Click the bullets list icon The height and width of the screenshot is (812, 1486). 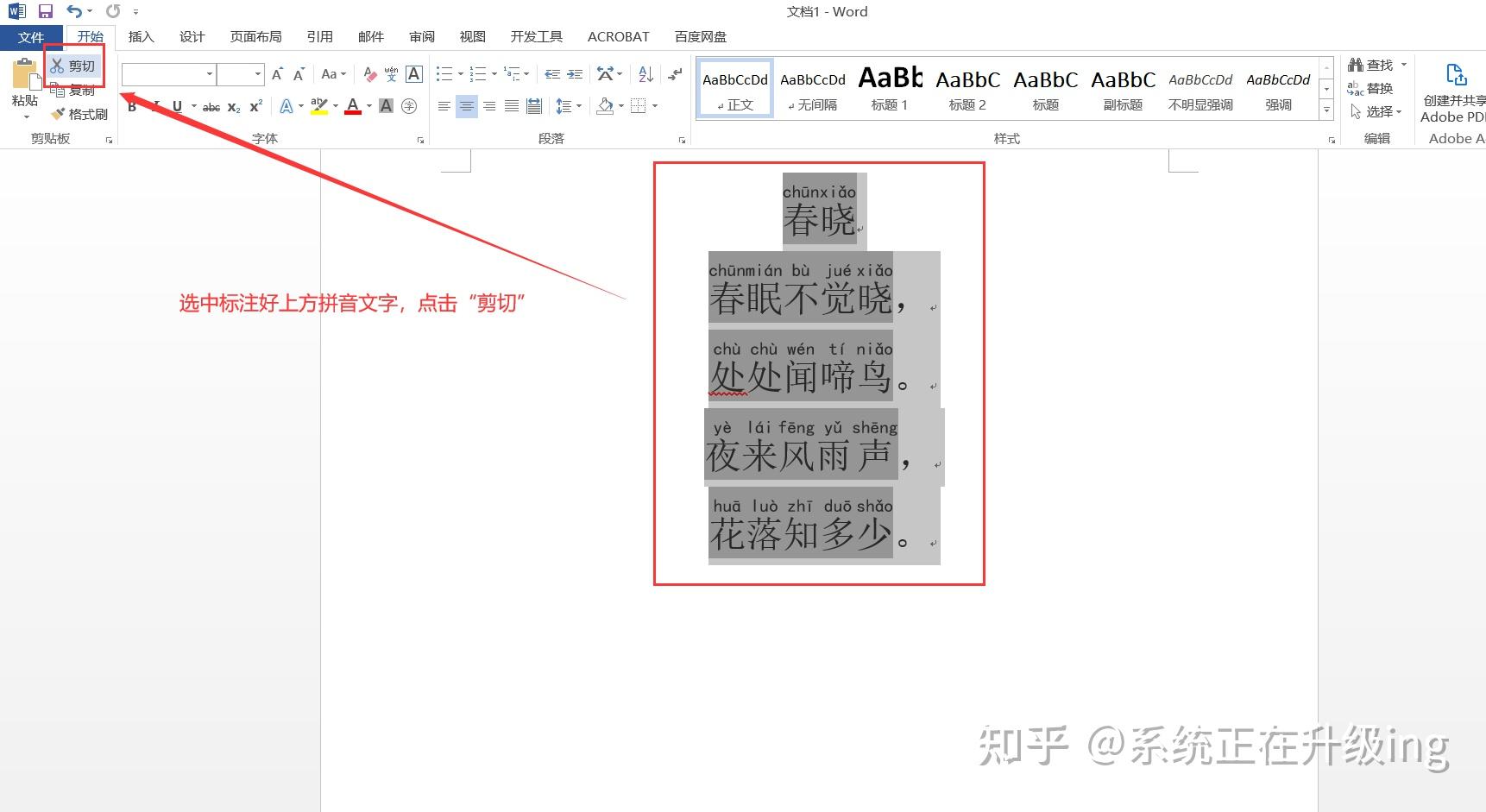[x=444, y=74]
